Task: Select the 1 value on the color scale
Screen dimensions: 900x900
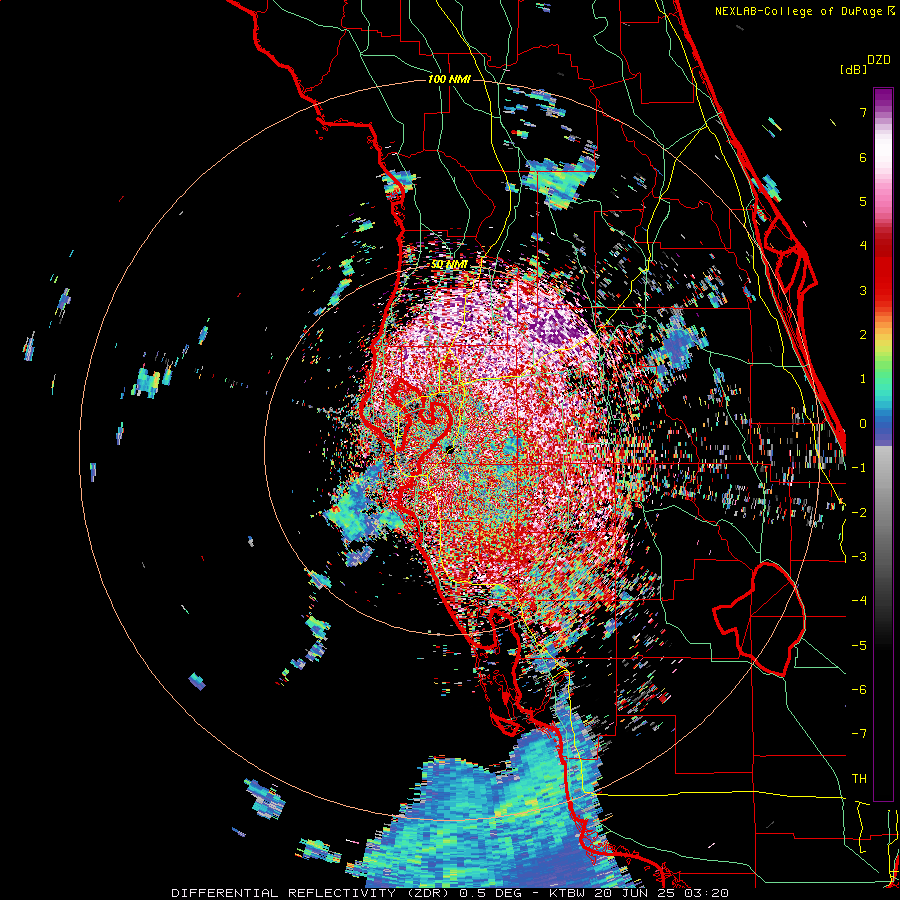Action: (x=863, y=379)
